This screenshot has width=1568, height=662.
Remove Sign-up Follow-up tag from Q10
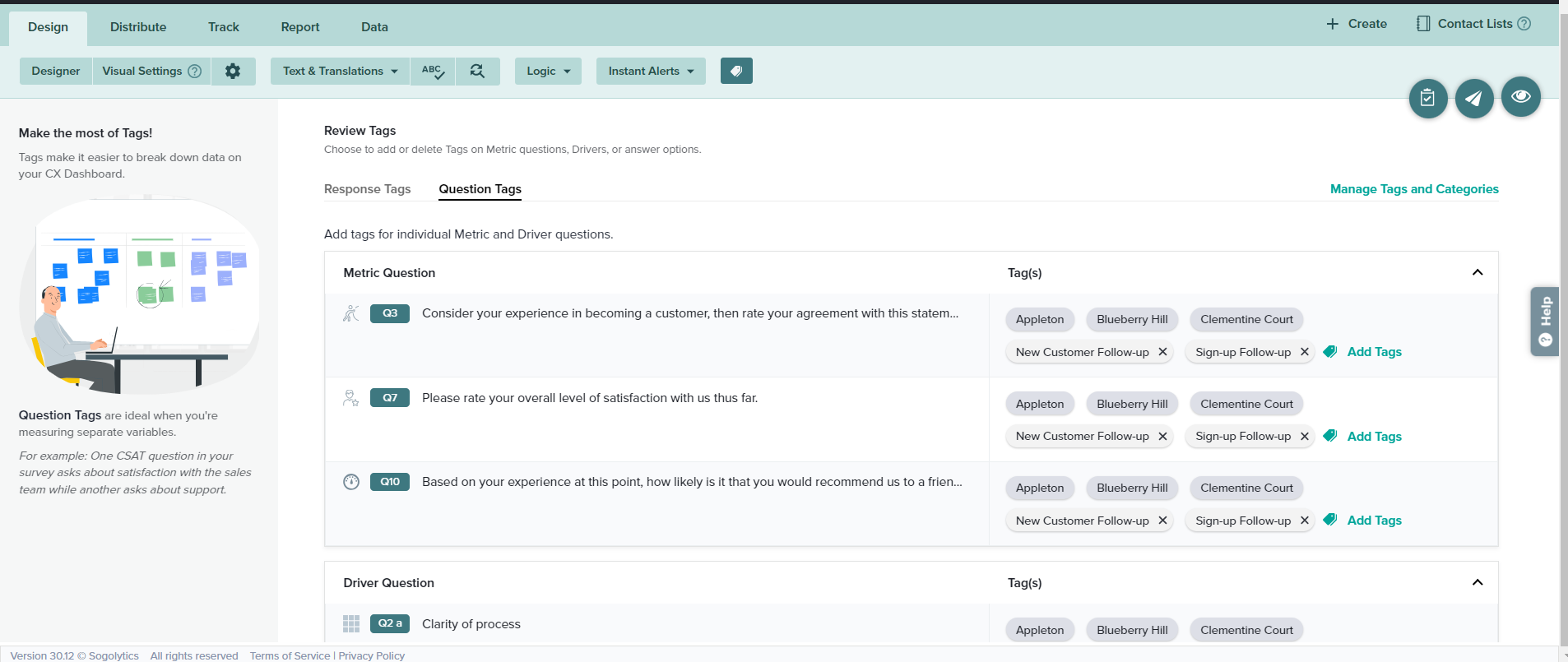pyautogui.click(x=1304, y=521)
